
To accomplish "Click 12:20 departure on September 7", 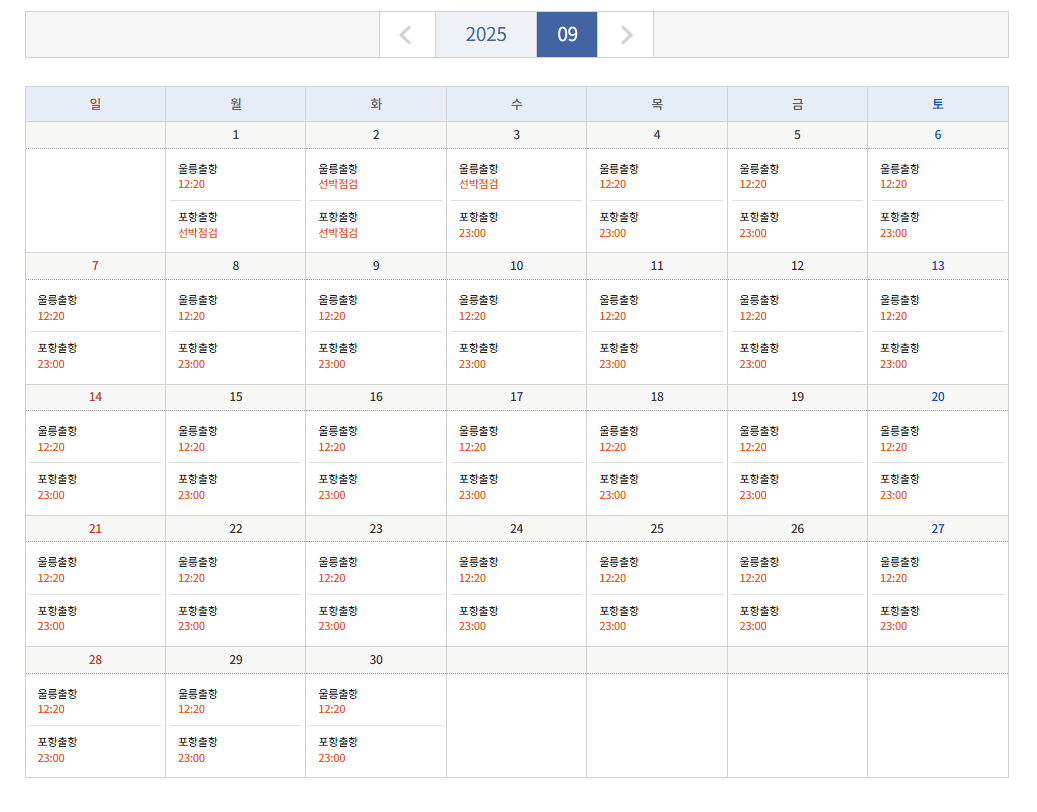I will pos(51,316).
